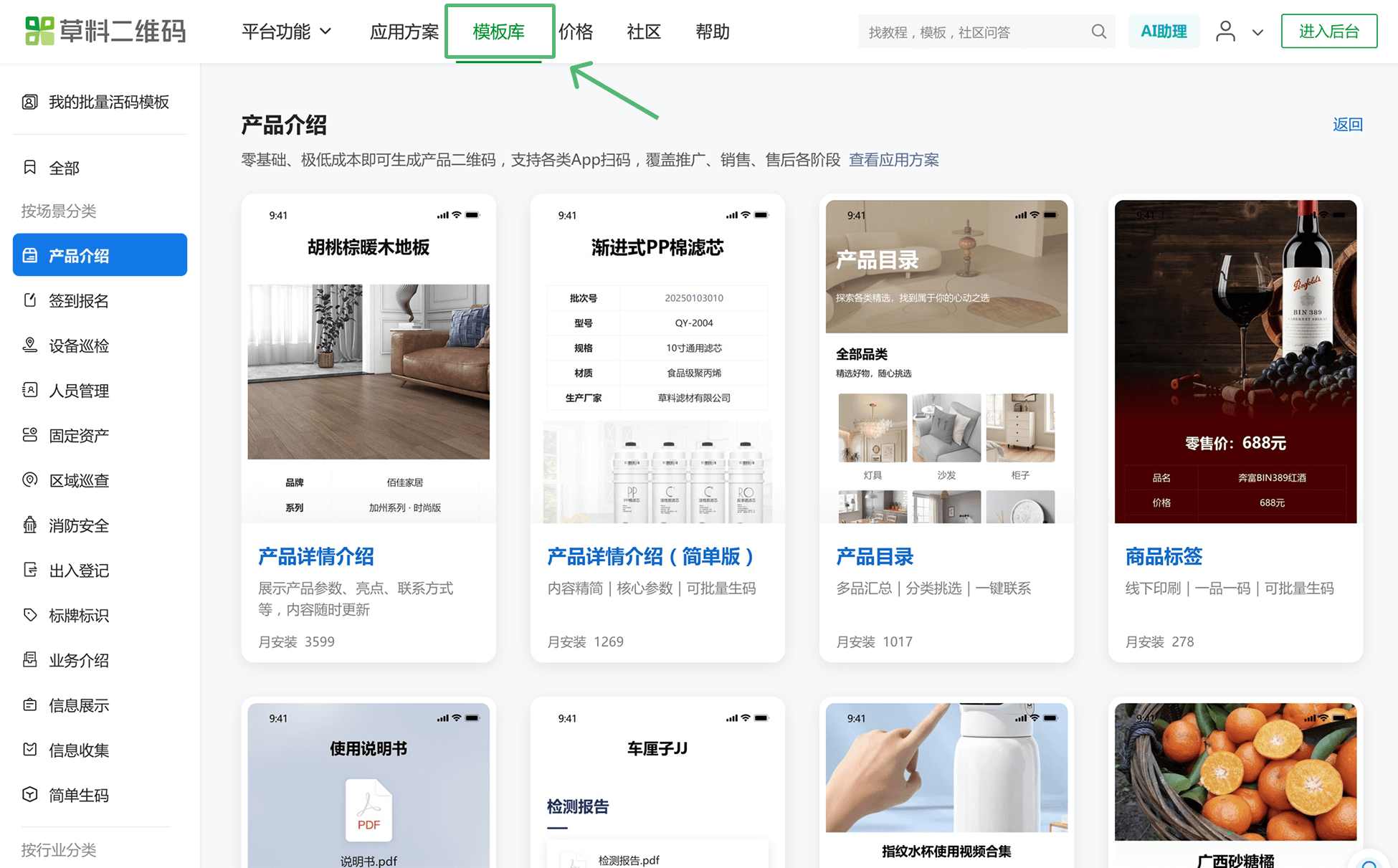Viewport: 1398px width, 868px height.
Task: Open 产品目录 template title
Action: click(875, 557)
